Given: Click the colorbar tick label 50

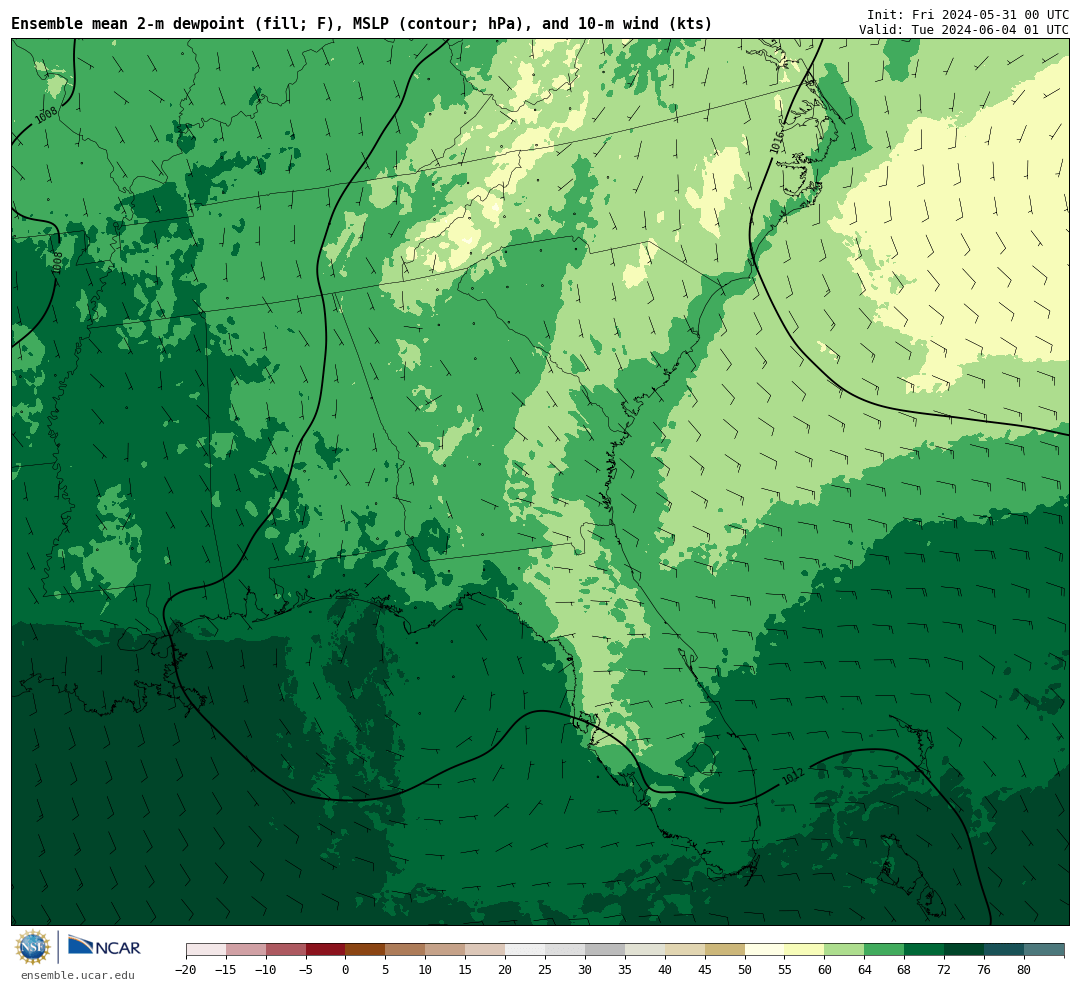Looking at the screenshot, I should [745, 970].
